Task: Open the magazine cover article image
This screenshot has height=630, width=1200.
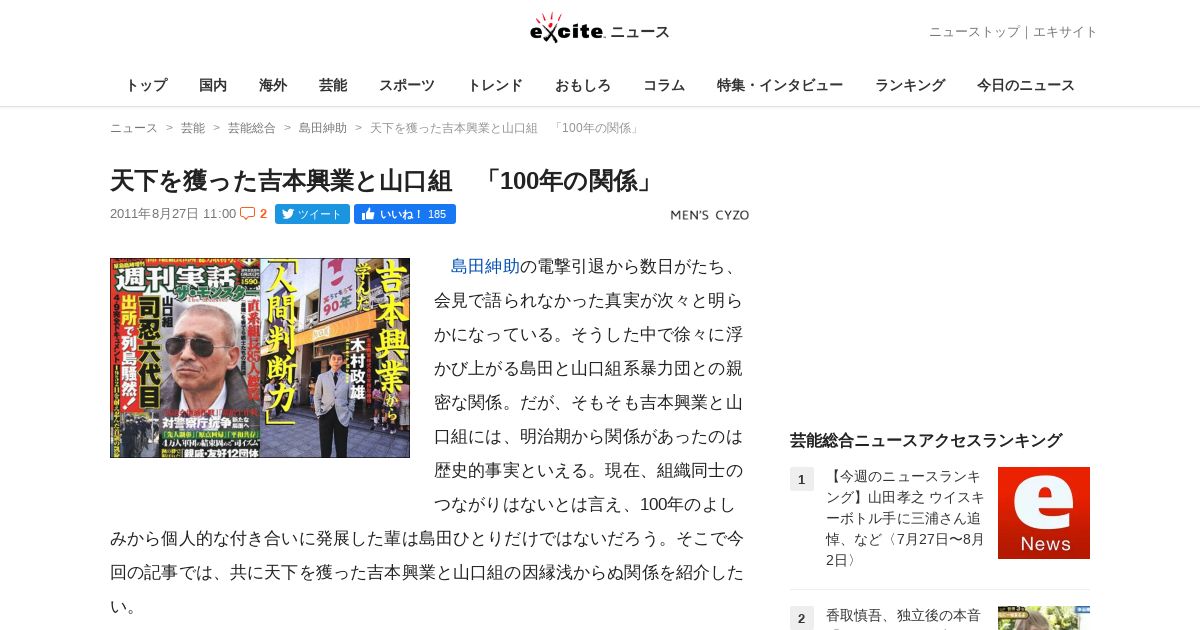Action: (x=260, y=358)
